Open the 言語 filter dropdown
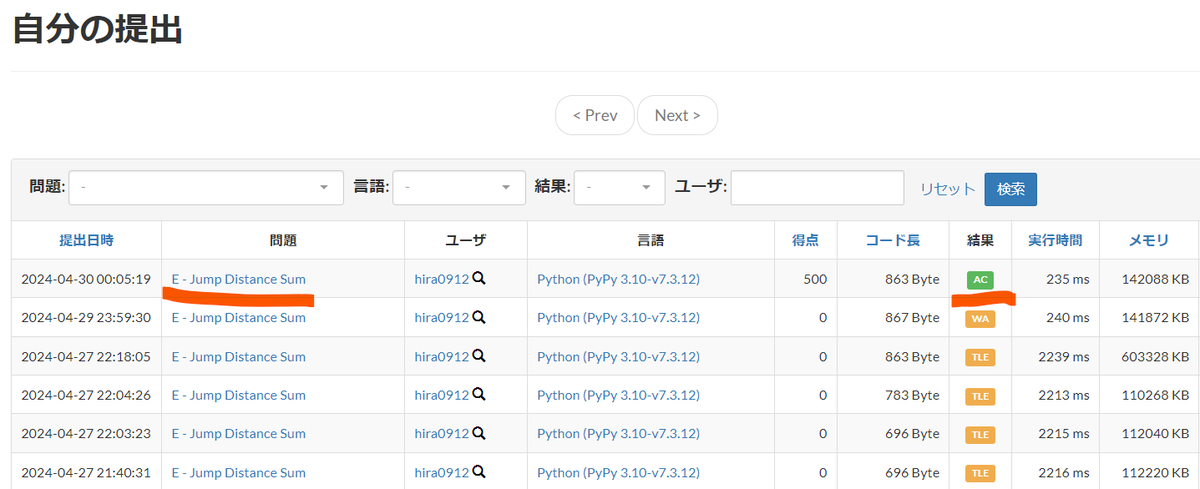 (459, 187)
